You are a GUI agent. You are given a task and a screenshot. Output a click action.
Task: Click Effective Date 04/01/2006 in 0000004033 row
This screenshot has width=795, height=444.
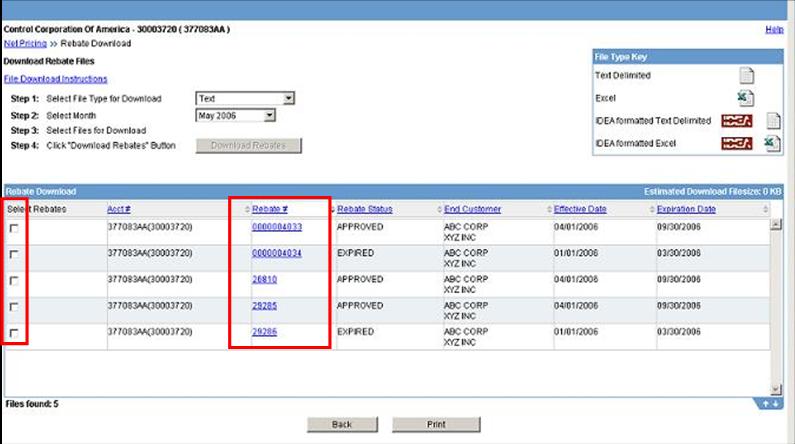(576, 227)
